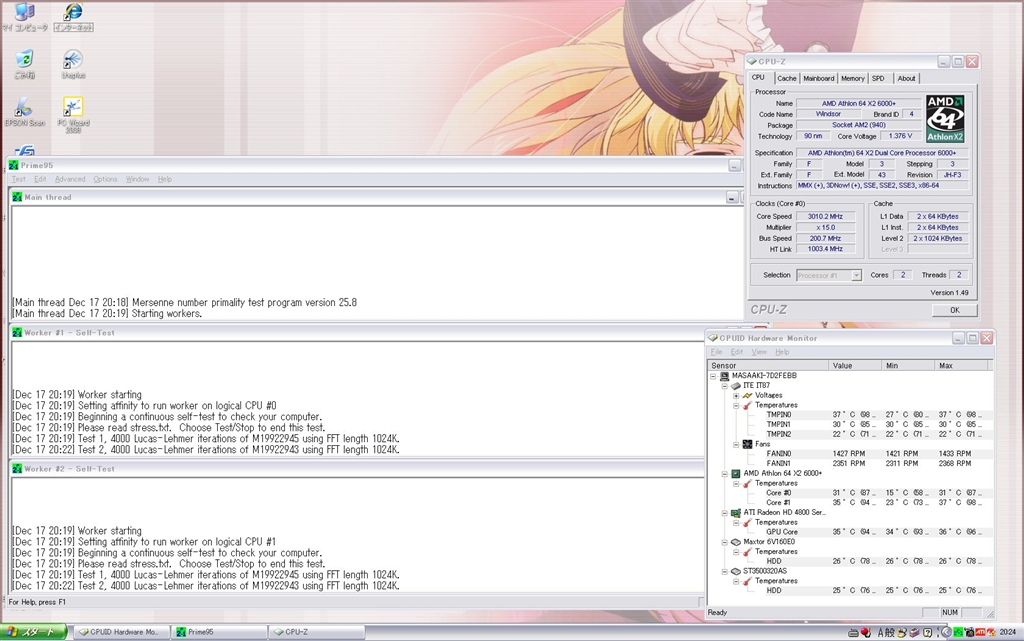Expand the Voltages node in Hardware Monitor
1024x641 pixels.
(x=736, y=396)
